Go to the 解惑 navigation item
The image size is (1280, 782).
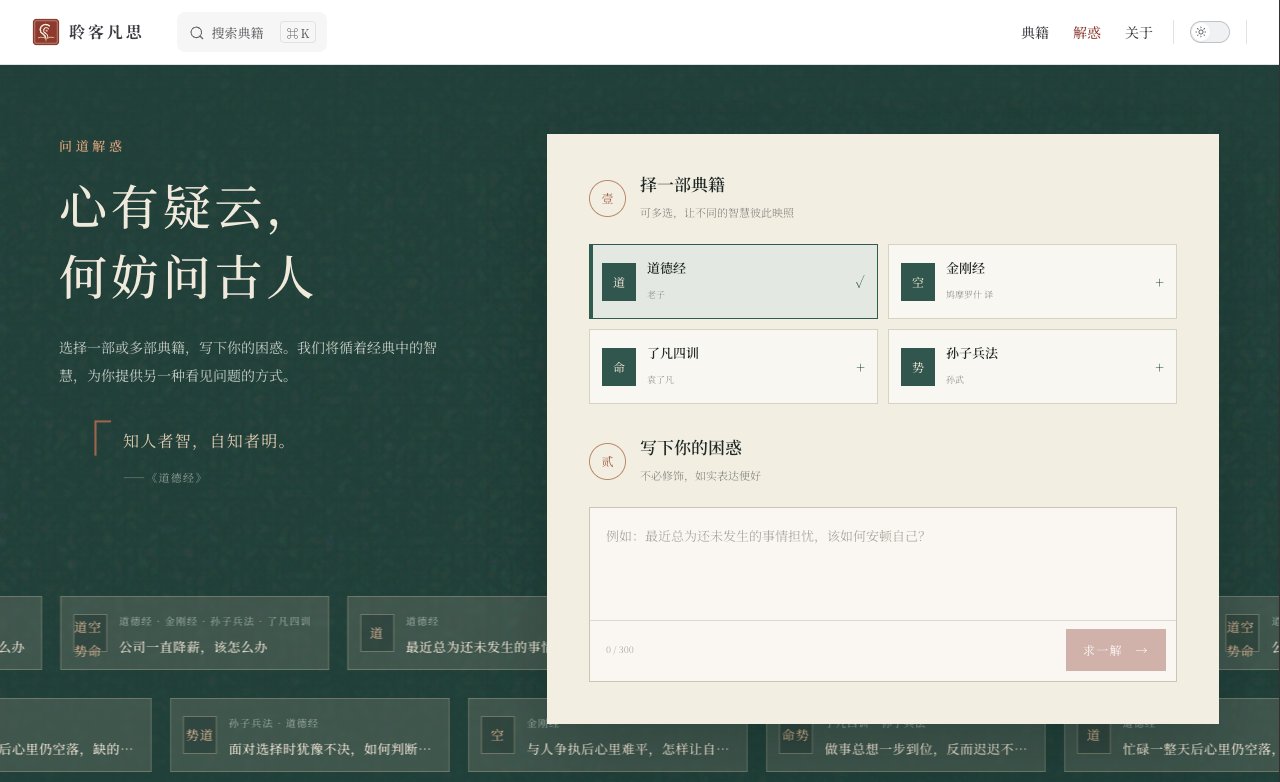coord(1087,33)
